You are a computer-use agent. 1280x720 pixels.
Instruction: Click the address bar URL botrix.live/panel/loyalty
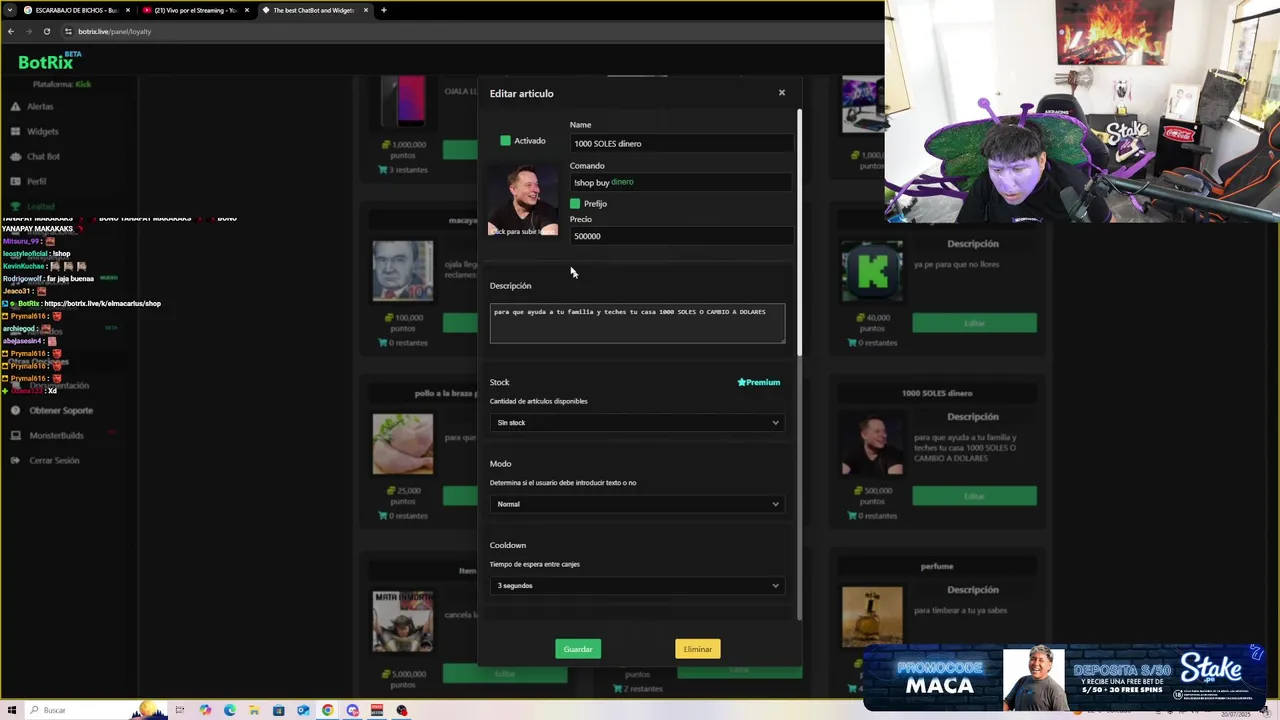114,32
